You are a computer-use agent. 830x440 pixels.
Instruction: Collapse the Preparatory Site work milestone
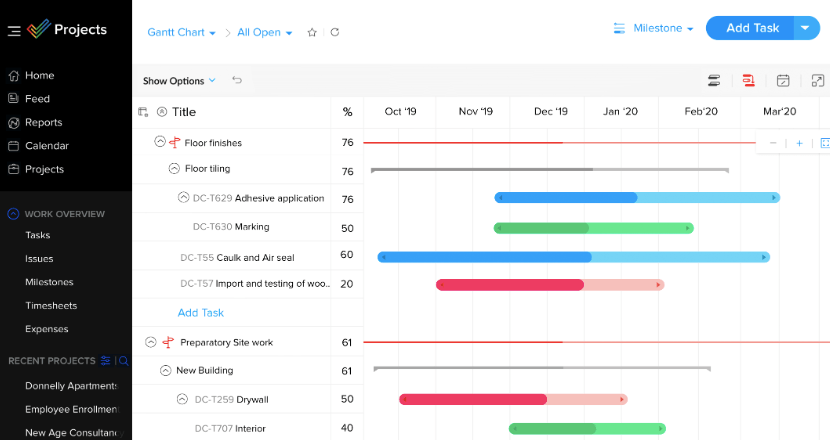click(x=151, y=342)
